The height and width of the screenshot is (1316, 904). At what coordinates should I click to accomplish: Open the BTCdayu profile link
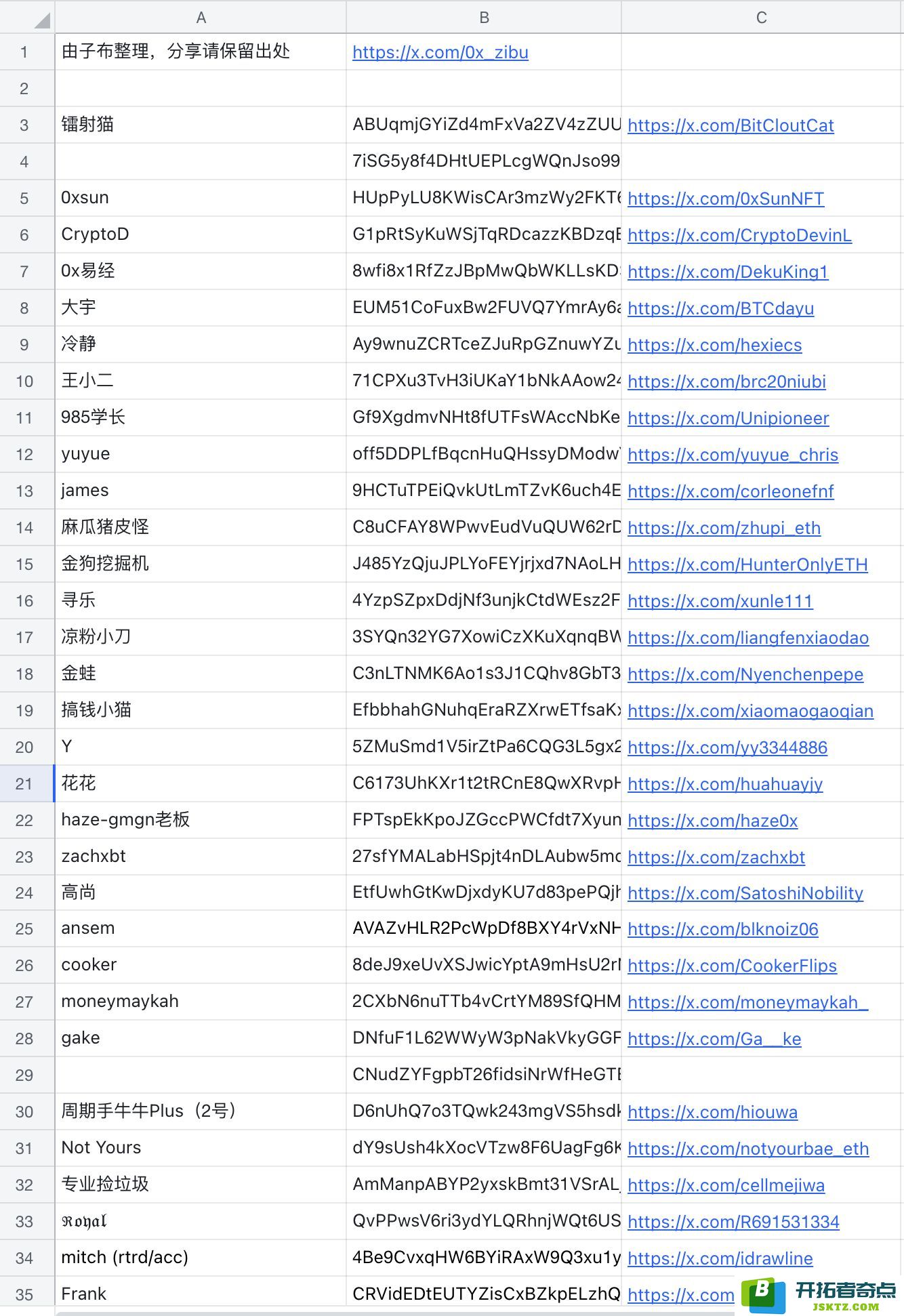720,308
